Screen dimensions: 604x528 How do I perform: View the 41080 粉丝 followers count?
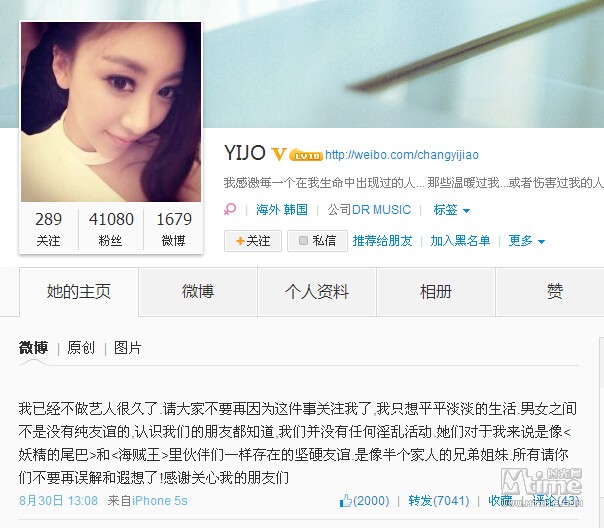(x=111, y=230)
